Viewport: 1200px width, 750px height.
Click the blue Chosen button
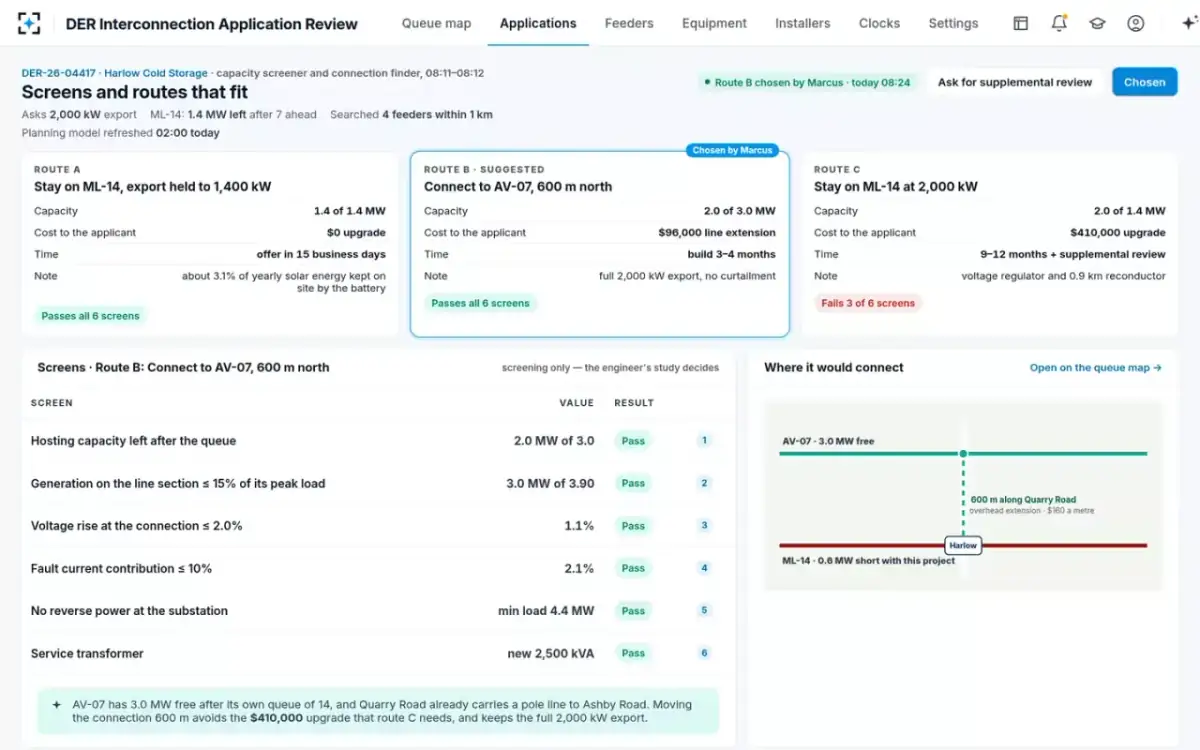click(1144, 82)
